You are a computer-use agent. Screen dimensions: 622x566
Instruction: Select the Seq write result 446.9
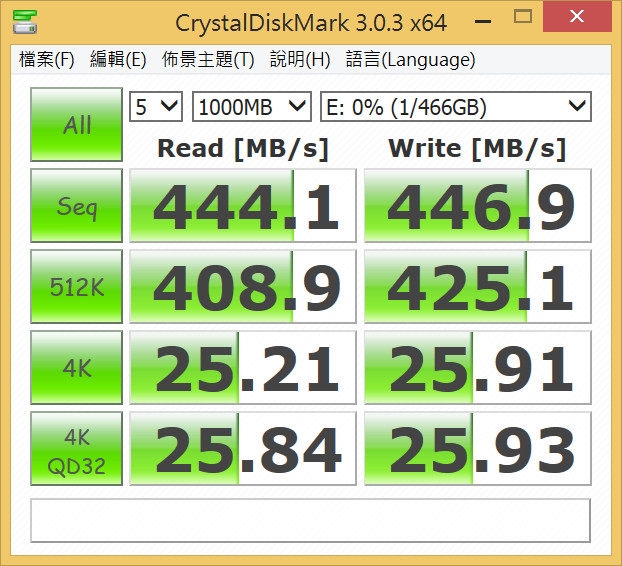478,205
